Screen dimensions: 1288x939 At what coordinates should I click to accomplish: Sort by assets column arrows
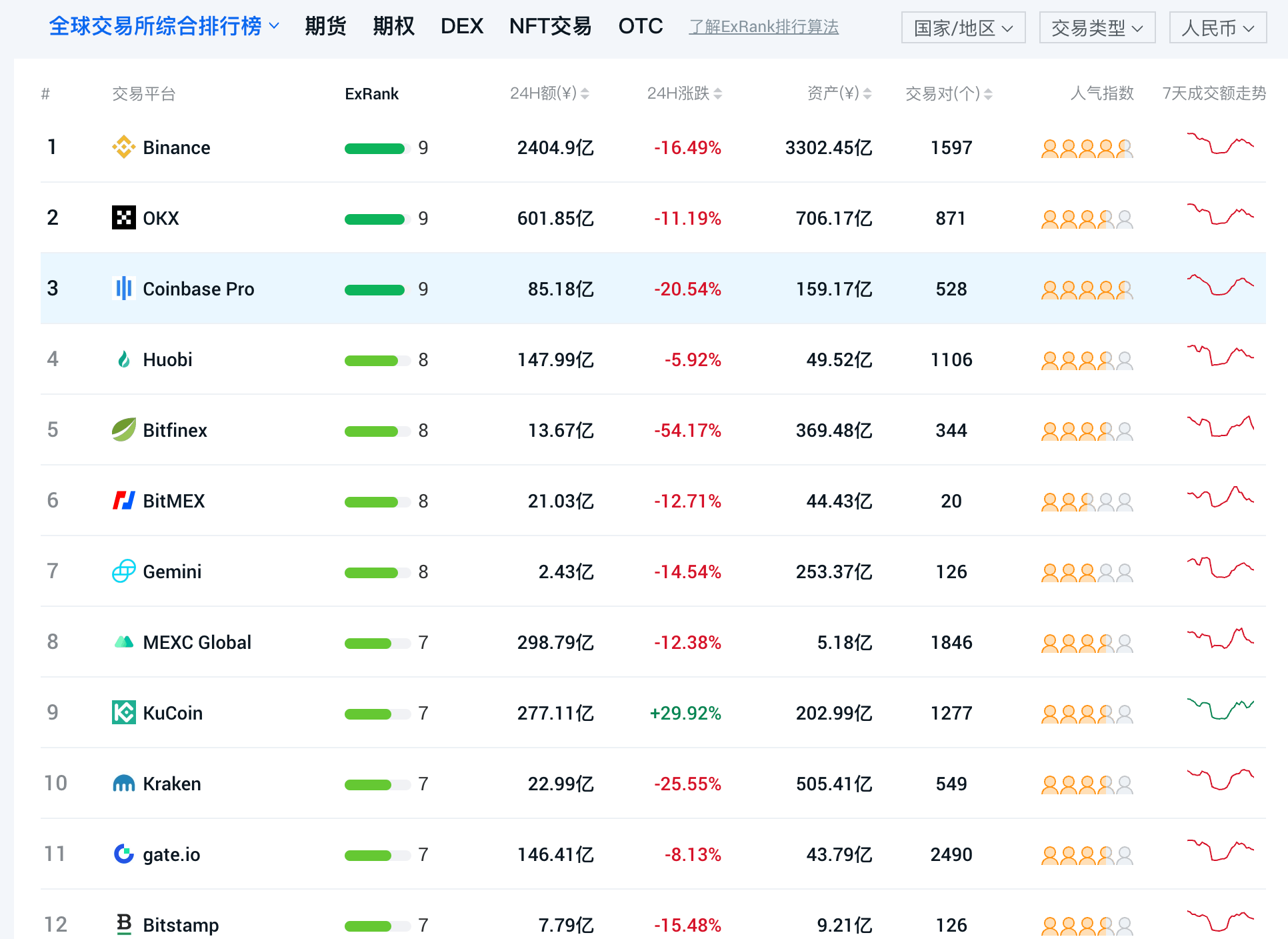click(x=867, y=94)
